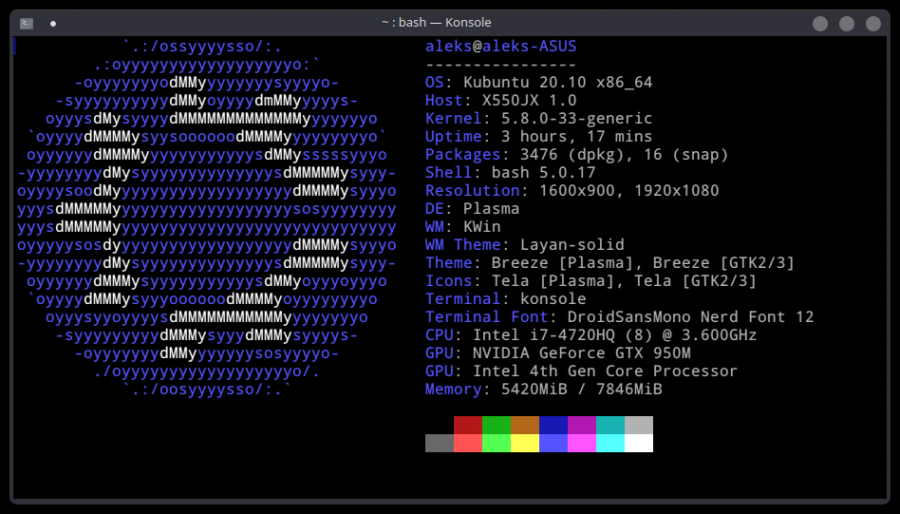The image size is (900, 514).
Task: Click the bright cyan color block
Action: tap(610, 443)
